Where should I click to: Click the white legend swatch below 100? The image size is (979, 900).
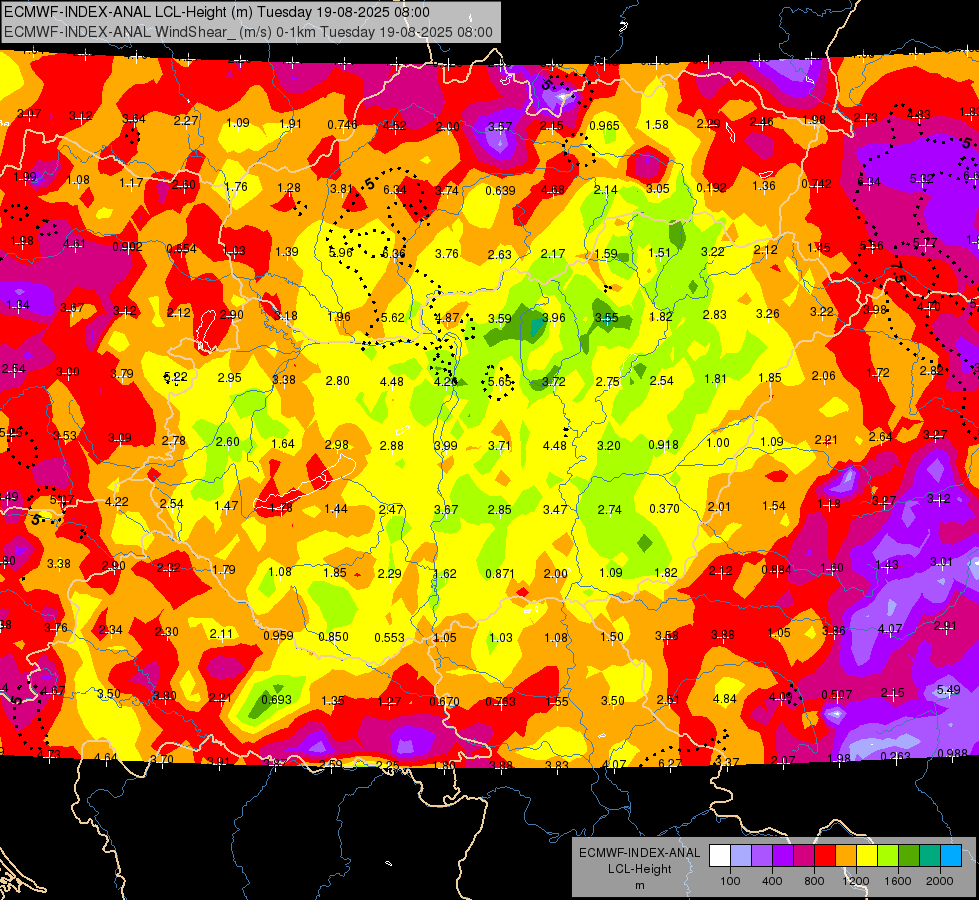click(720, 856)
